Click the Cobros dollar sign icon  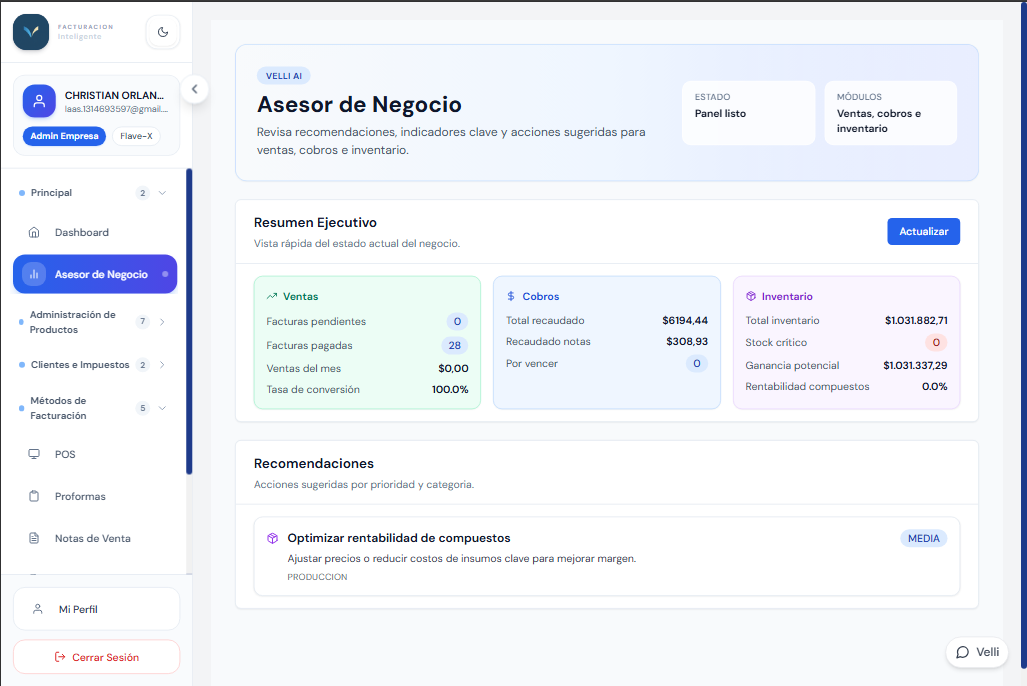click(x=511, y=296)
